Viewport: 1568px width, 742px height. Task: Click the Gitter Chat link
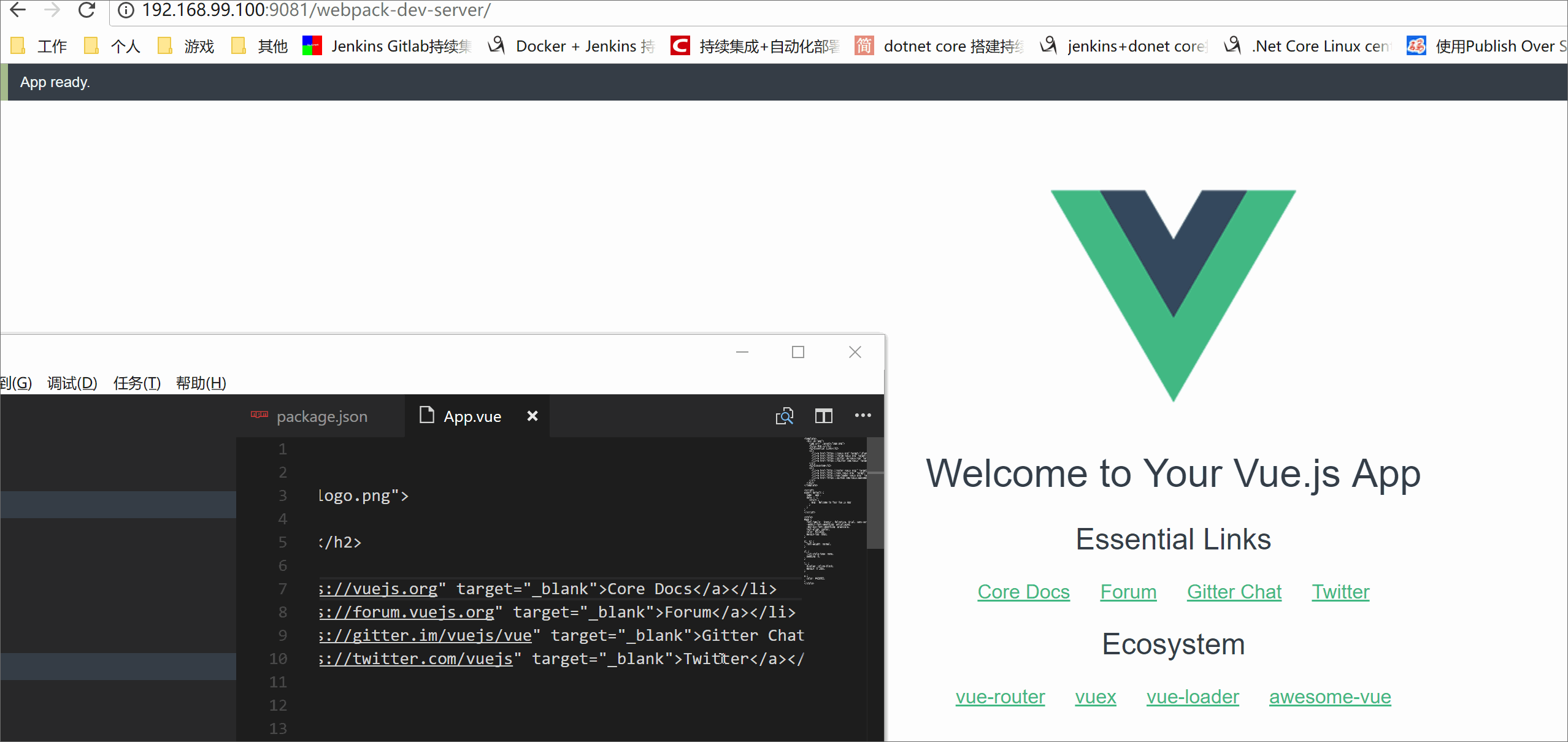1234,592
